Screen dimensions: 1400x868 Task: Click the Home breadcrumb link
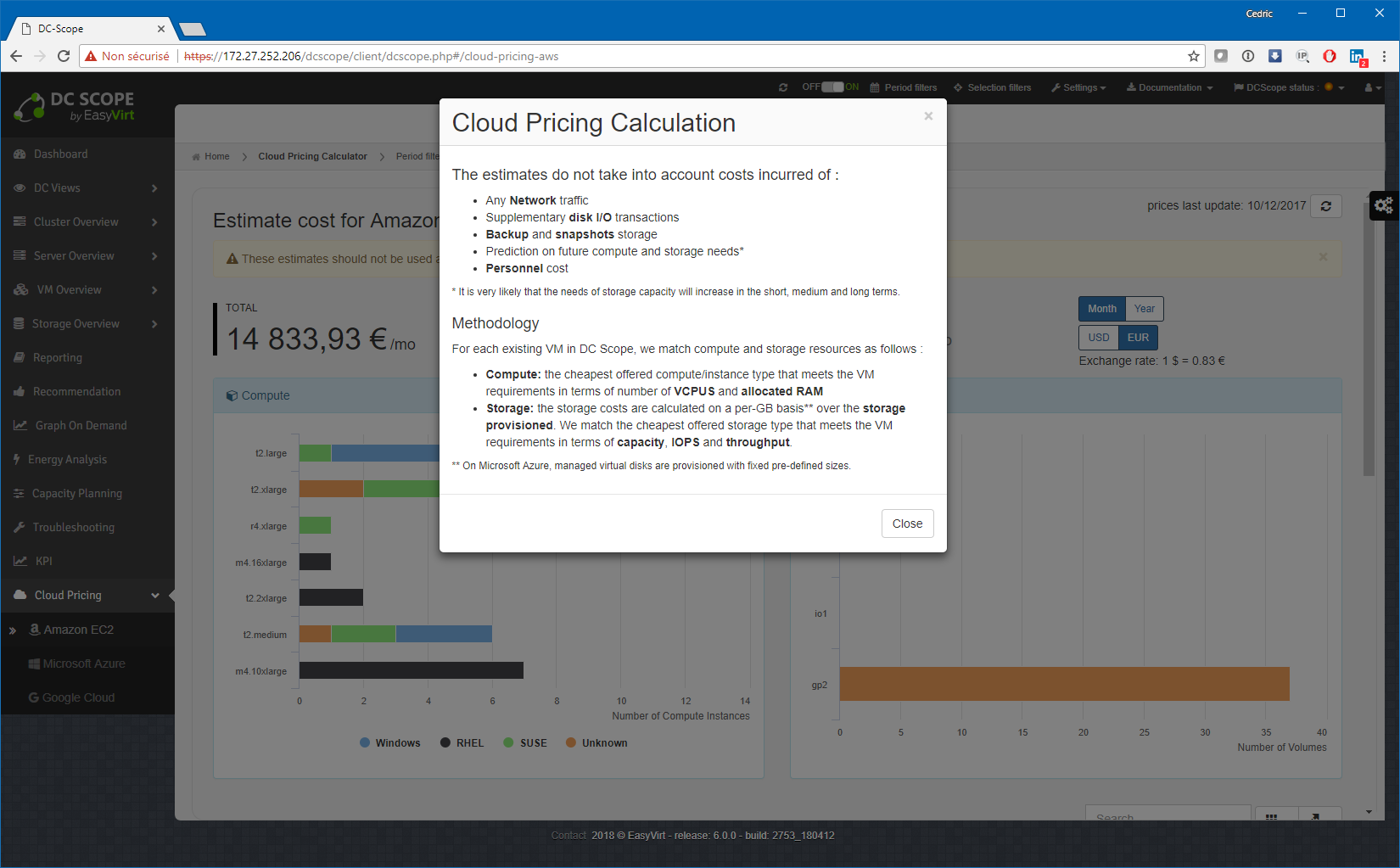click(x=216, y=156)
